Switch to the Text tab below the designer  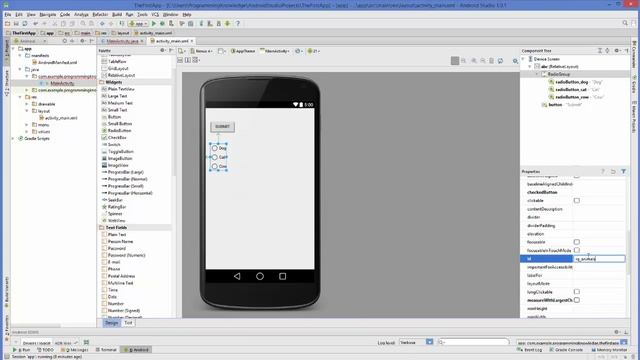[x=129, y=323]
